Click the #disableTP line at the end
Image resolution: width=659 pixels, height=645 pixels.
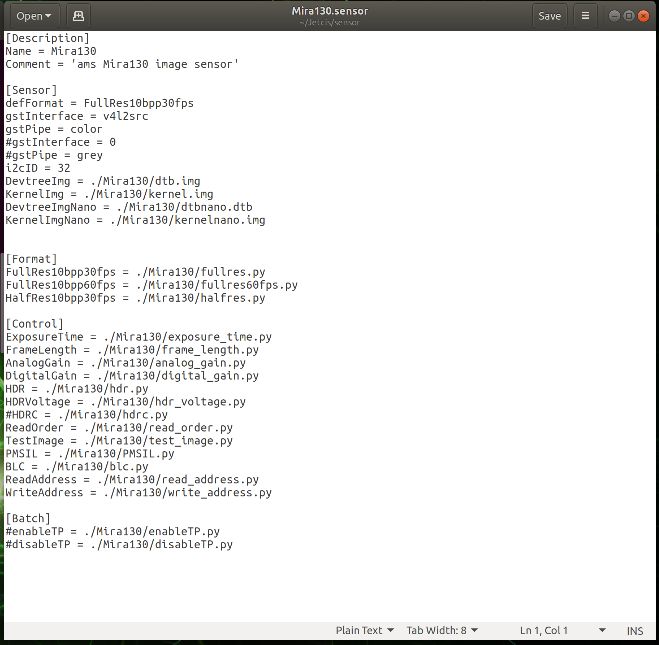[119, 545]
